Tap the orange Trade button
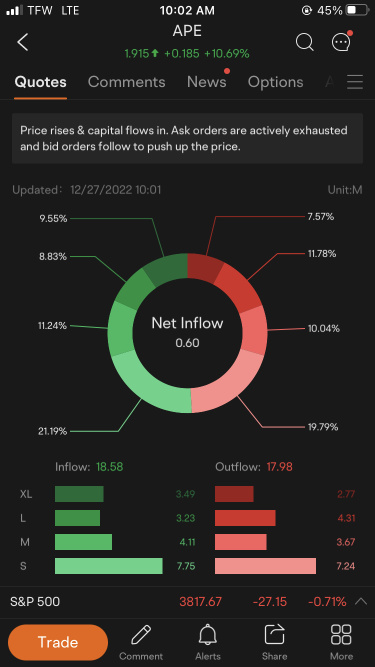The image size is (375, 667). 58,642
